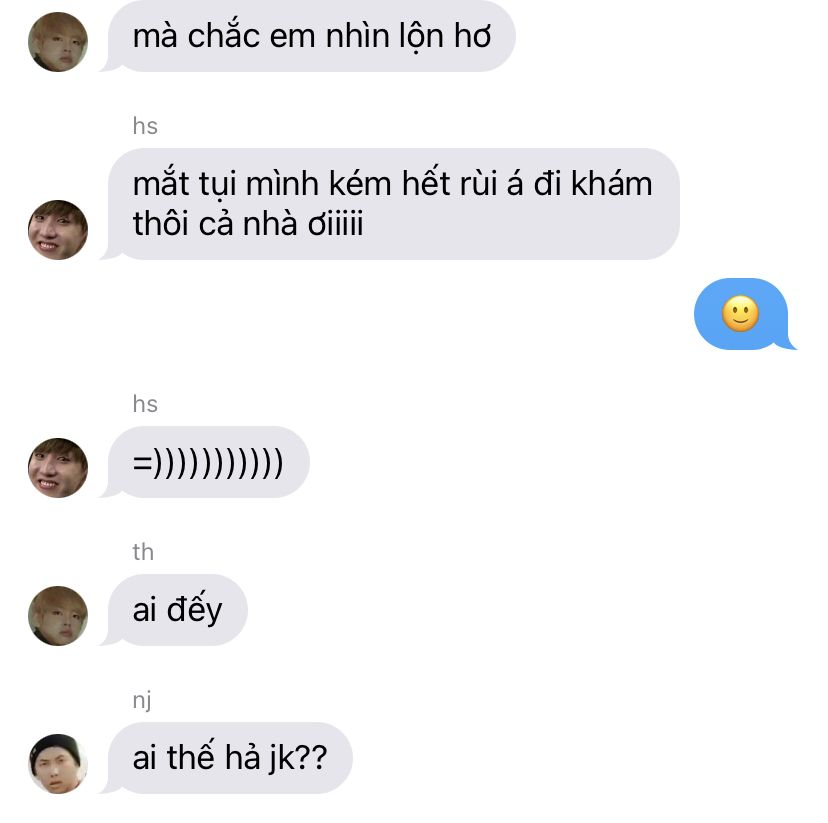
Task: Tap sender name 'nj'
Action: coord(142,701)
